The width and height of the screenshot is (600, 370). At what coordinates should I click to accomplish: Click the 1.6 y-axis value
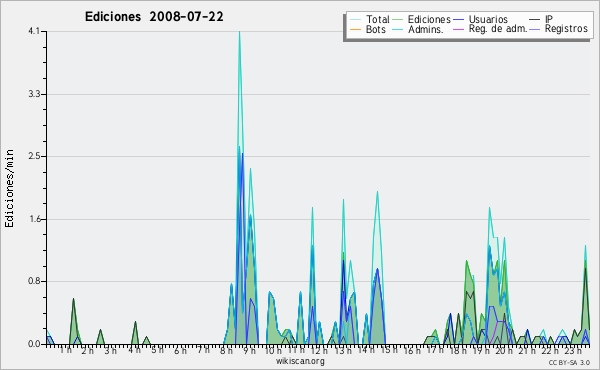(x=34, y=219)
